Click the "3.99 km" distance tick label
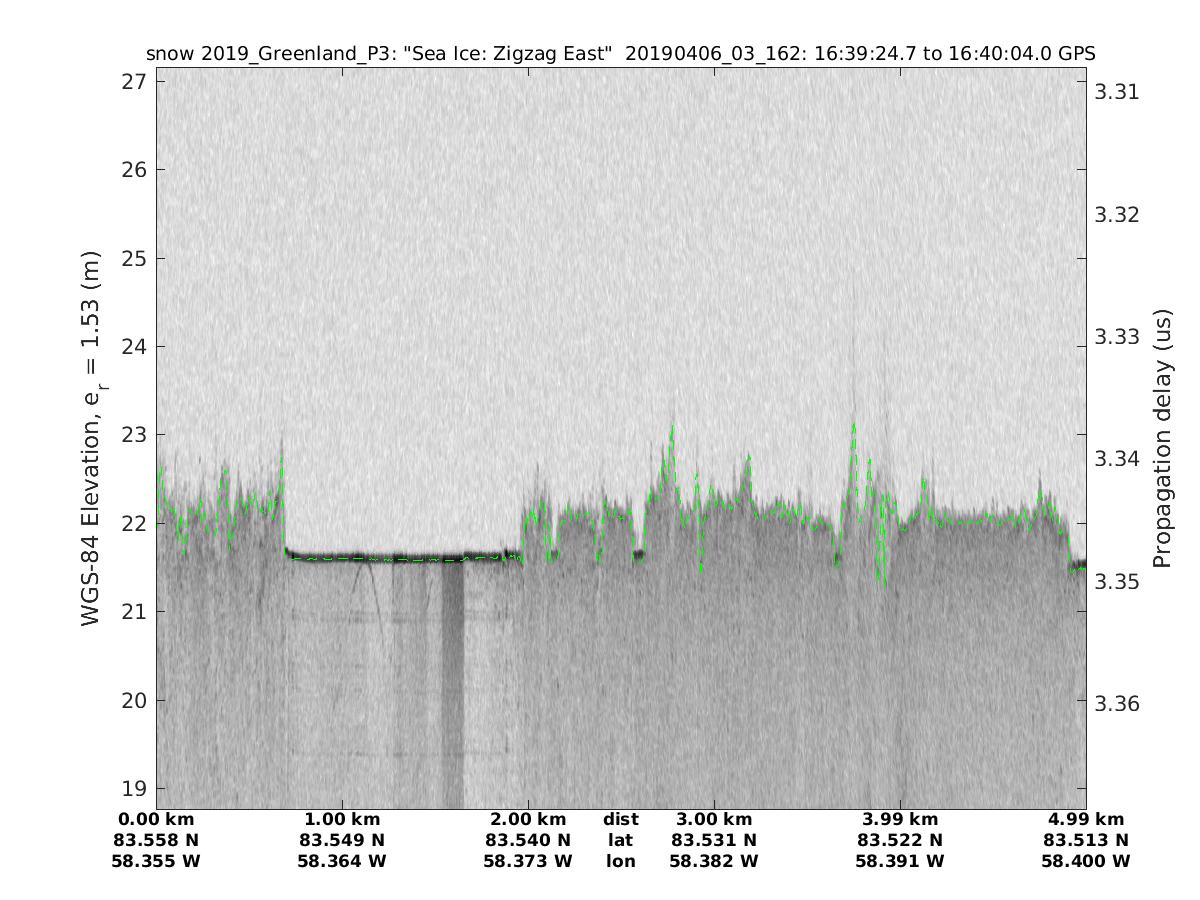 tap(899, 820)
